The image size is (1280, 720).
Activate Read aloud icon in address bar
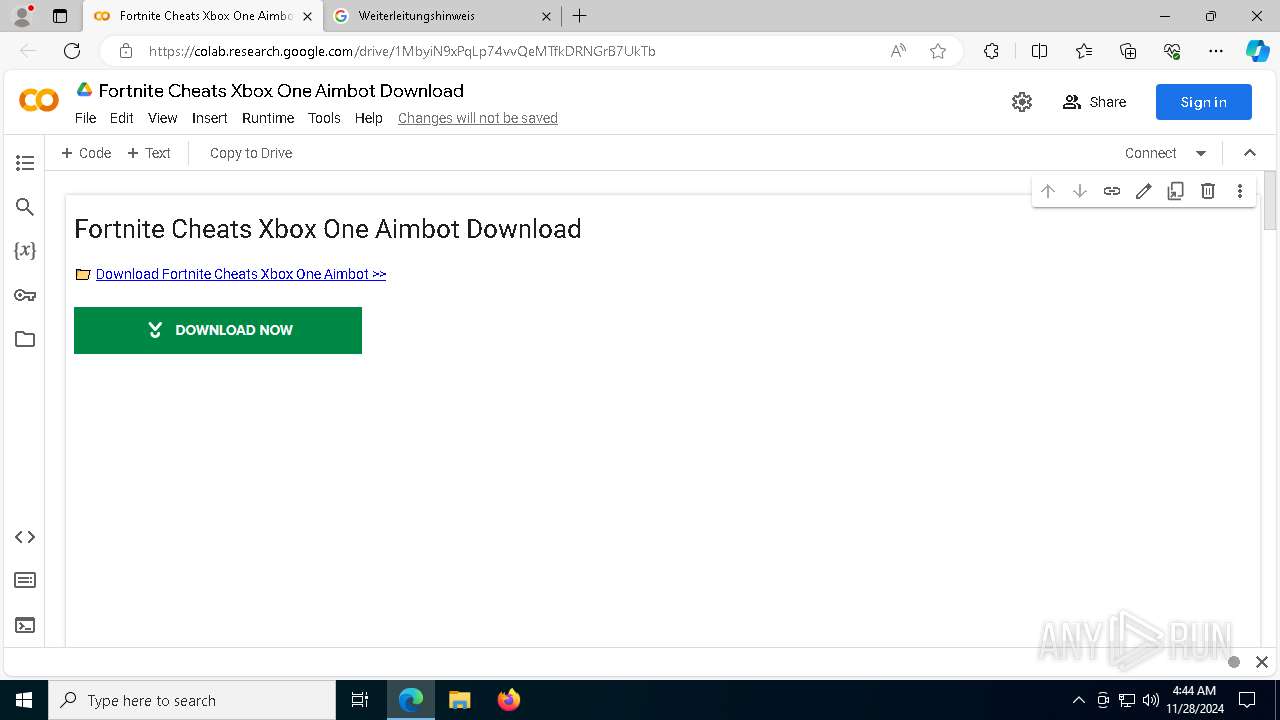898,51
